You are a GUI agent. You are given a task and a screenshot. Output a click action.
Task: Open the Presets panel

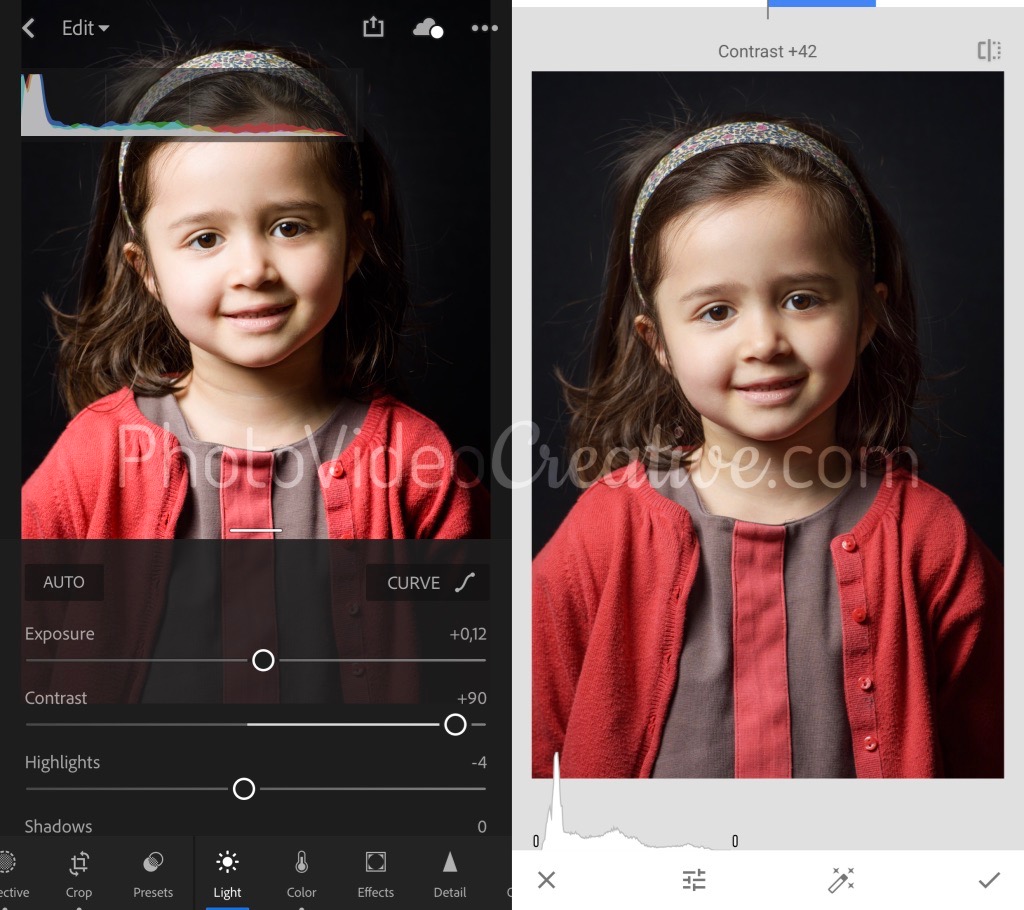click(153, 874)
